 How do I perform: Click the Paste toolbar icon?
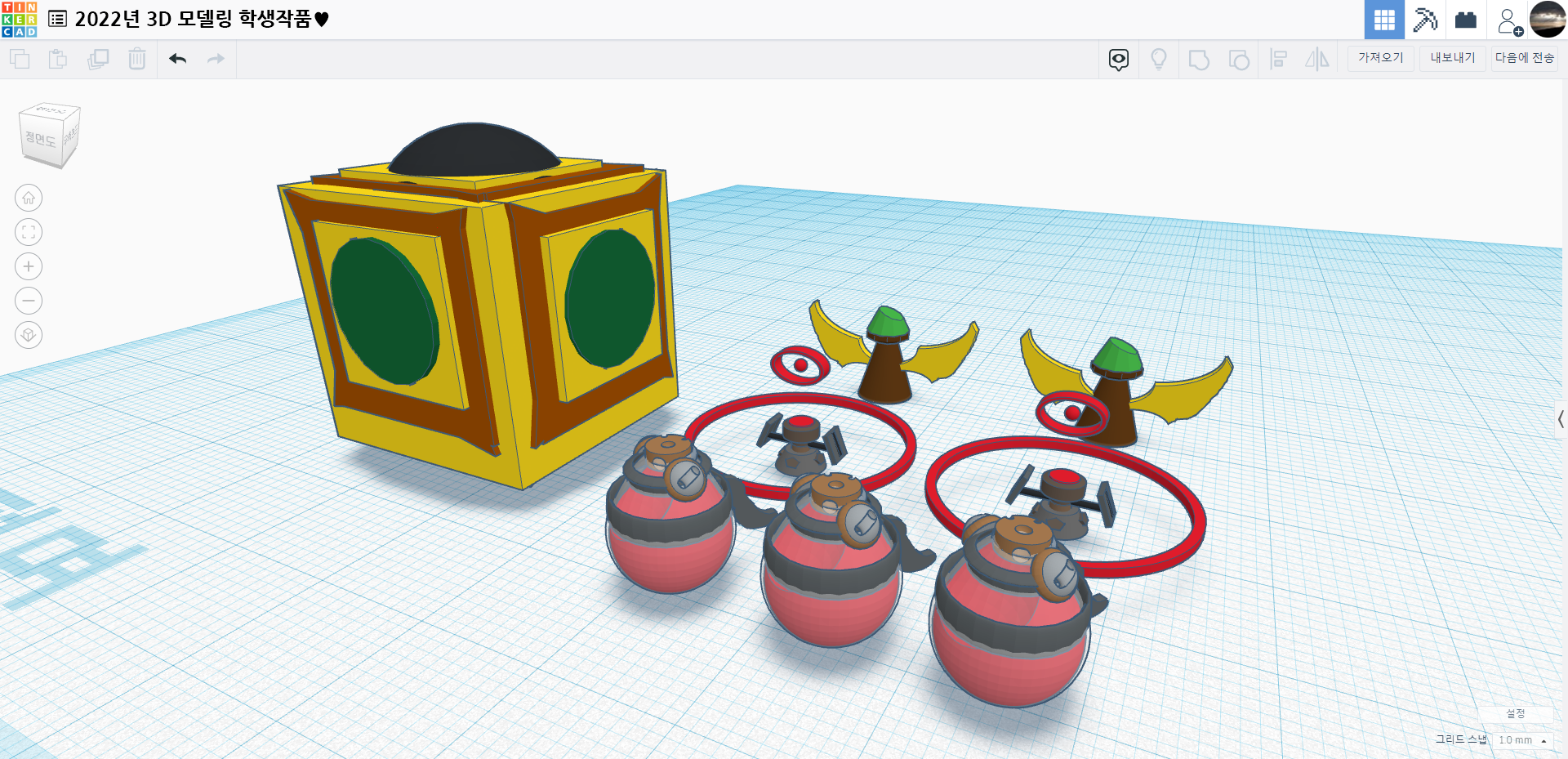pyautogui.click(x=58, y=59)
